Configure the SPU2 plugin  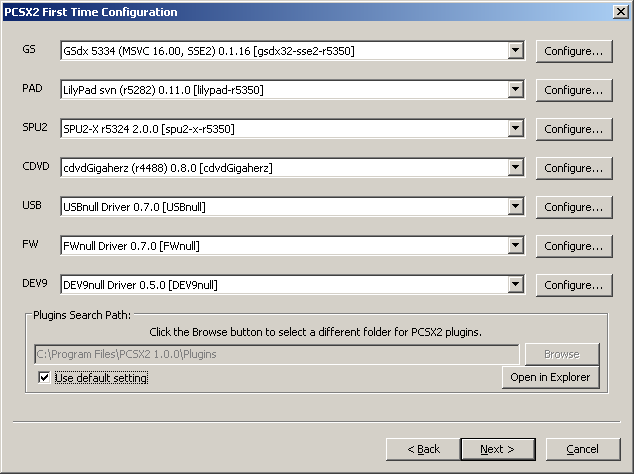[574, 129]
